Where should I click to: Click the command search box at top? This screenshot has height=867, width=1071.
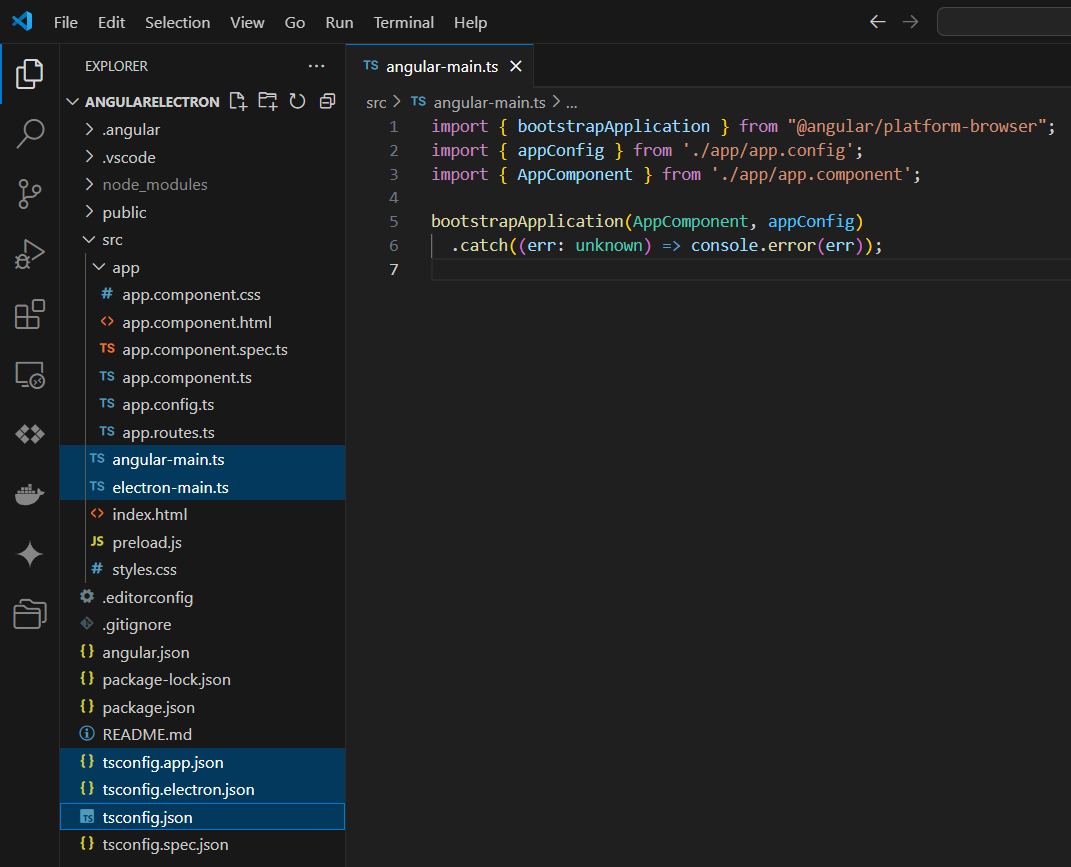click(x=1003, y=21)
